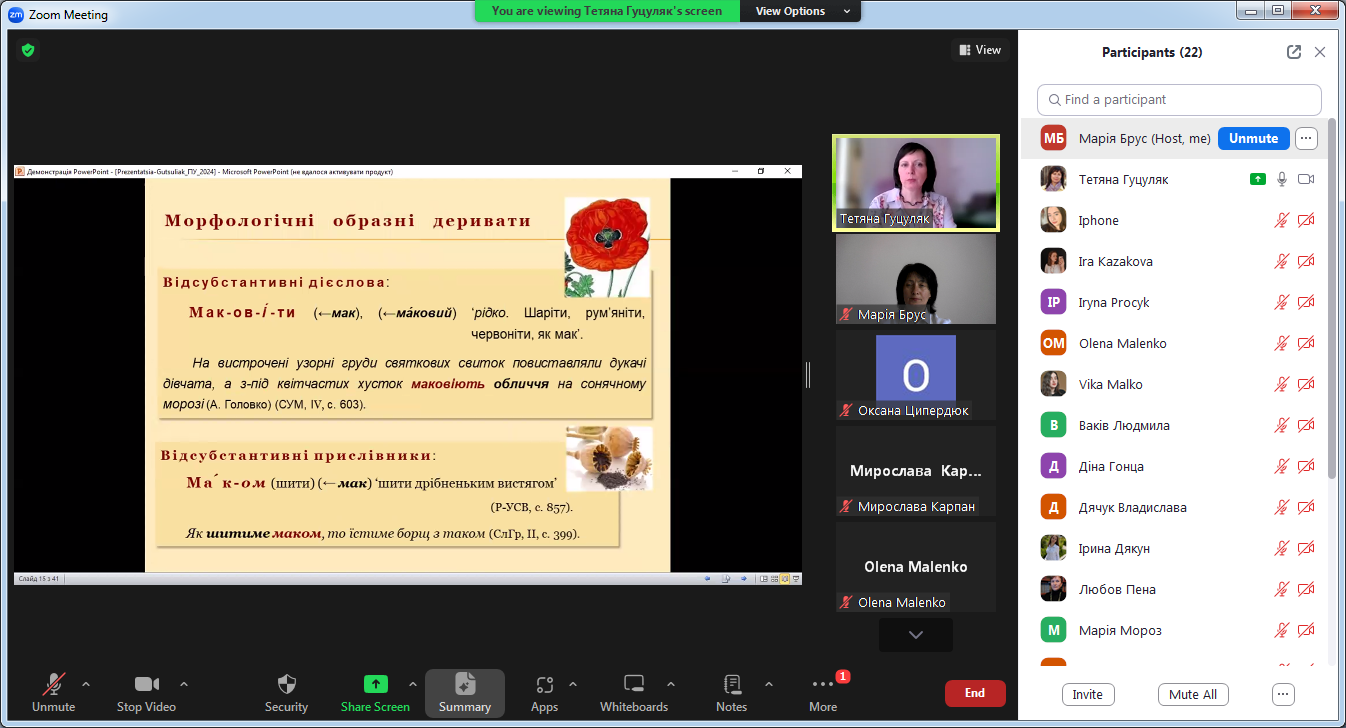This screenshot has height=728, width=1346.
Task: Open the Notes icon
Action: pos(731,685)
